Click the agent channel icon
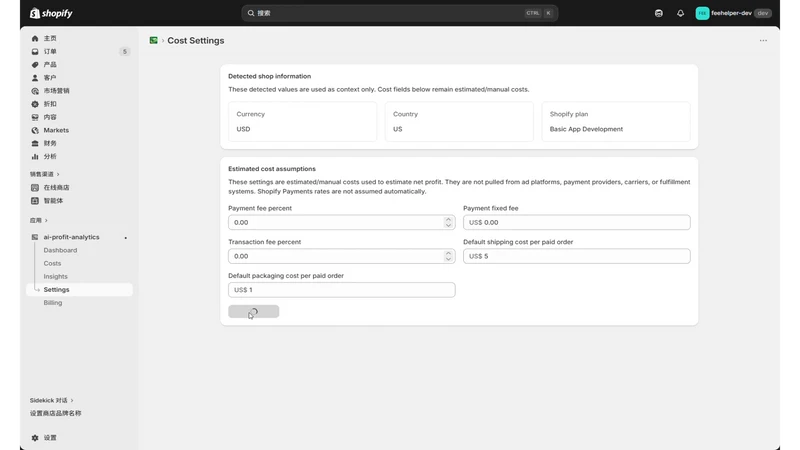This screenshot has width=800, height=450. pyautogui.click(x=35, y=201)
